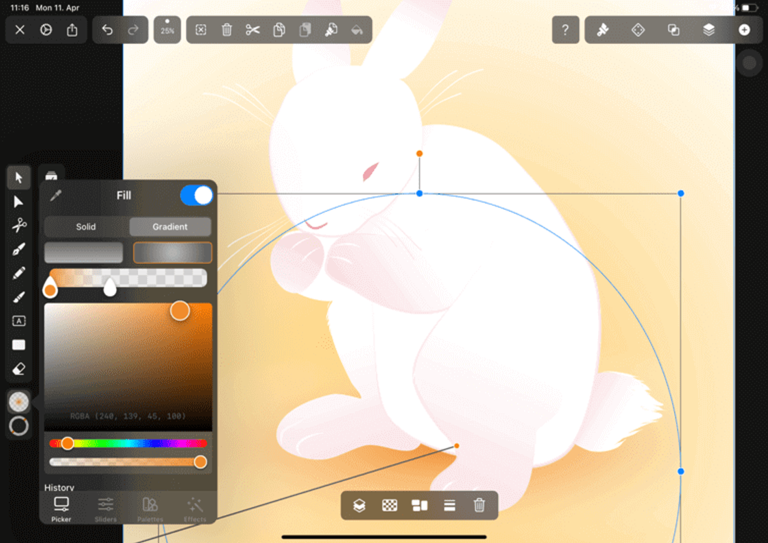Click the orange gradient handle above rabbit
The image size is (768, 543).
pyautogui.click(x=419, y=154)
